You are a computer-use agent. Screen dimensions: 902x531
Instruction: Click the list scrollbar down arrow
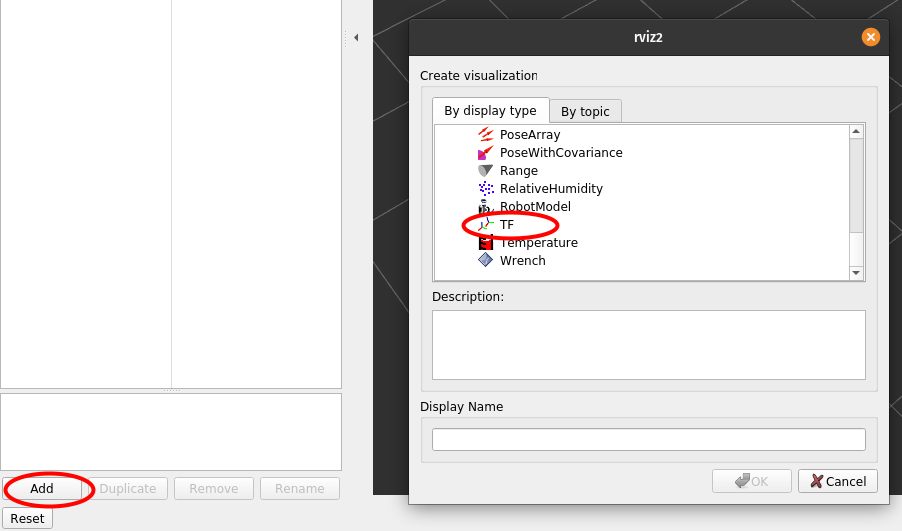tap(856, 273)
